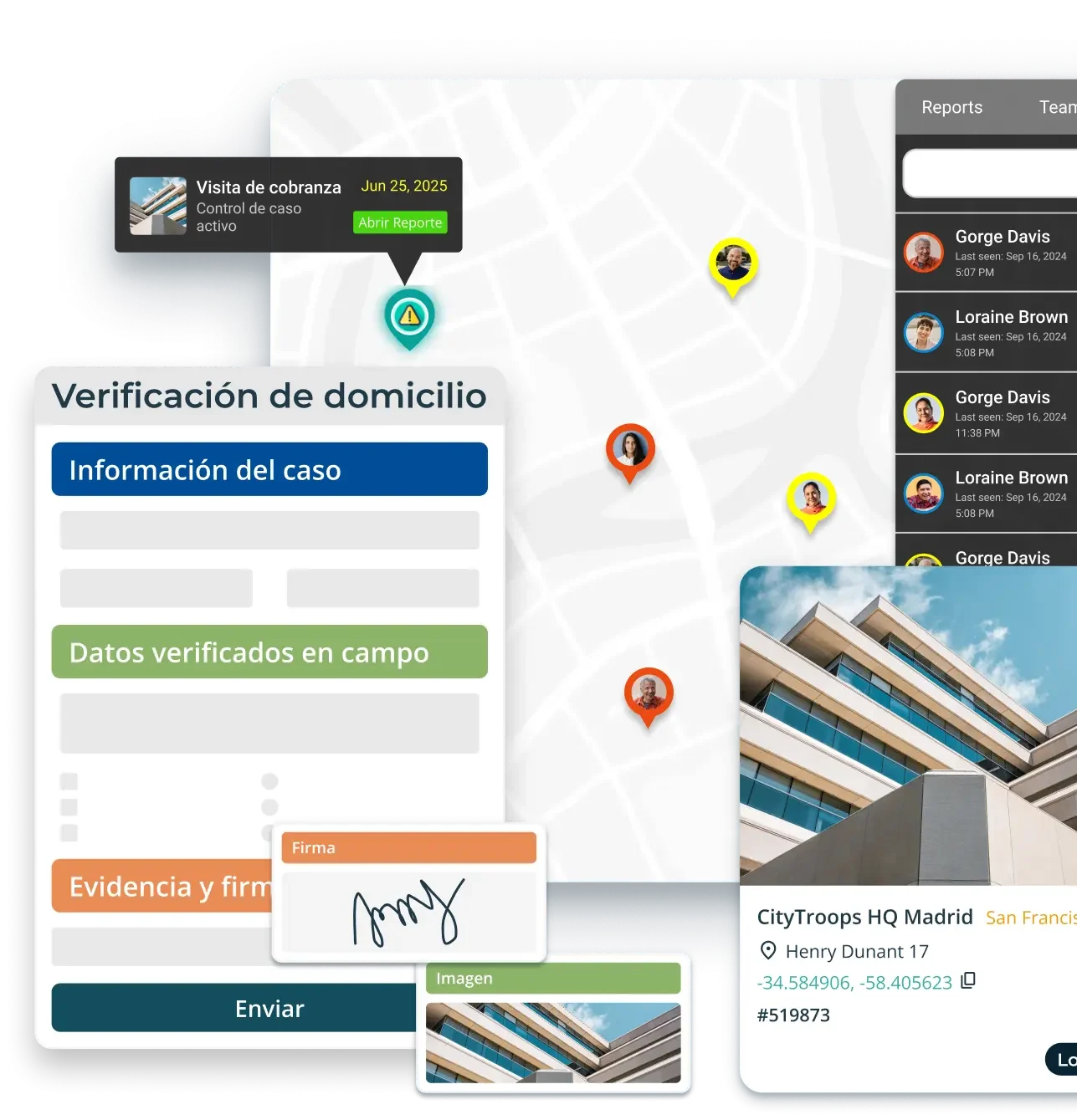This screenshot has width=1077, height=1120.
Task: Open the Visita de cobranza thumbnail image
Action: pyautogui.click(x=158, y=206)
